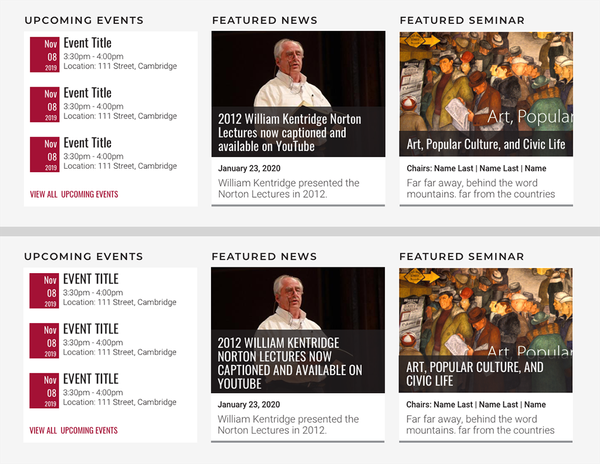The height and width of the screenshot is (464, 600).
Task: Open the second uppercase 'EVENT TITLE' in the bottom panel
Action: (91, 329)
